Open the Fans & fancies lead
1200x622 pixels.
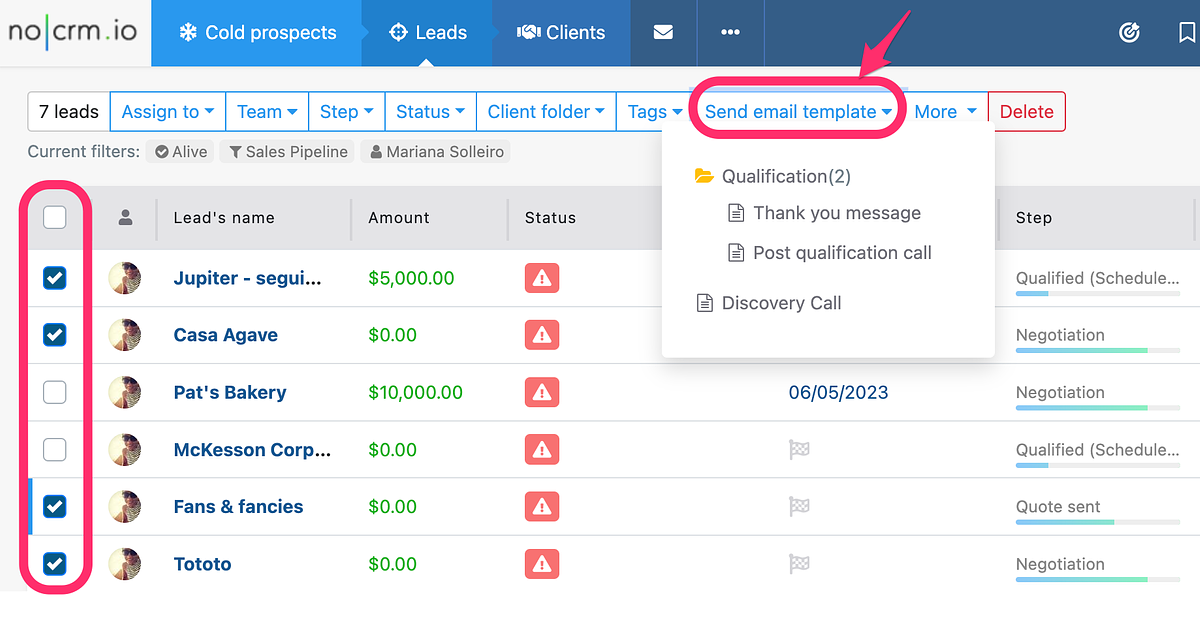238,507
